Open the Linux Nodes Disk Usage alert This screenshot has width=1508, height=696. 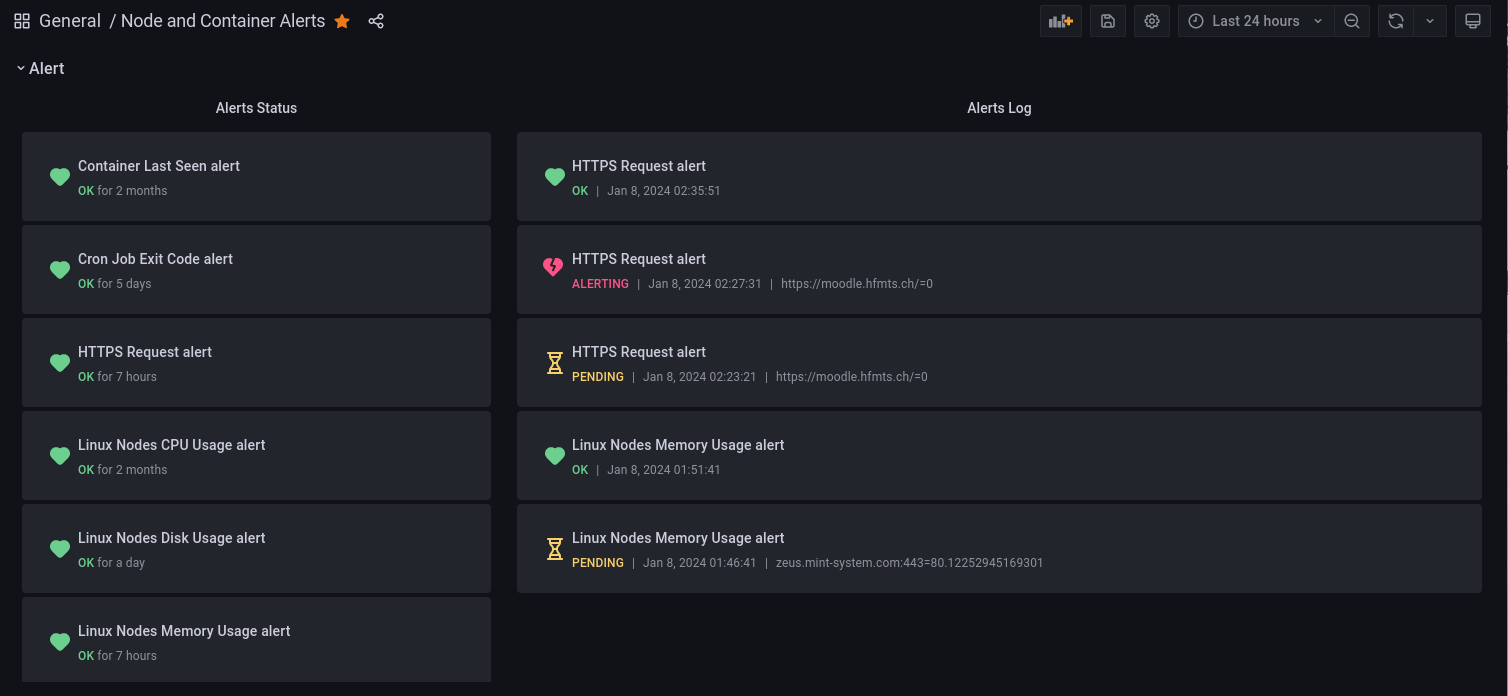(x=171, y=538)
